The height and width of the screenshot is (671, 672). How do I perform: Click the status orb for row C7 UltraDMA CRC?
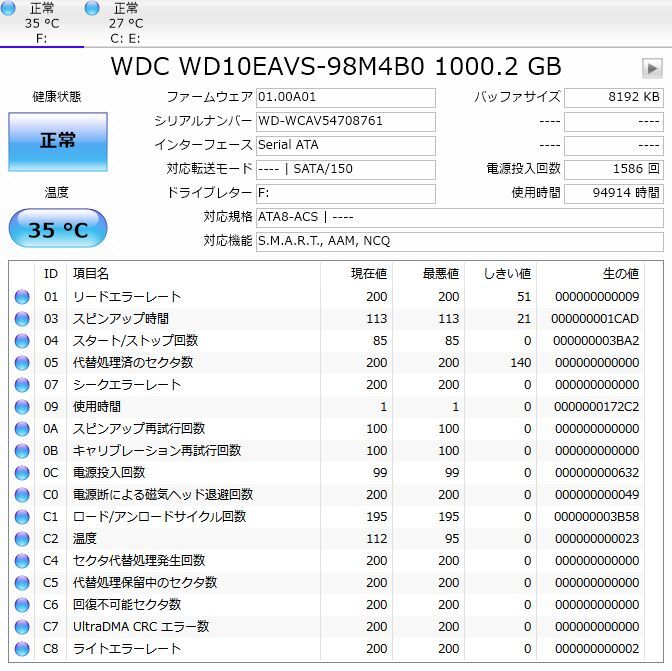(x=22, y=627)
